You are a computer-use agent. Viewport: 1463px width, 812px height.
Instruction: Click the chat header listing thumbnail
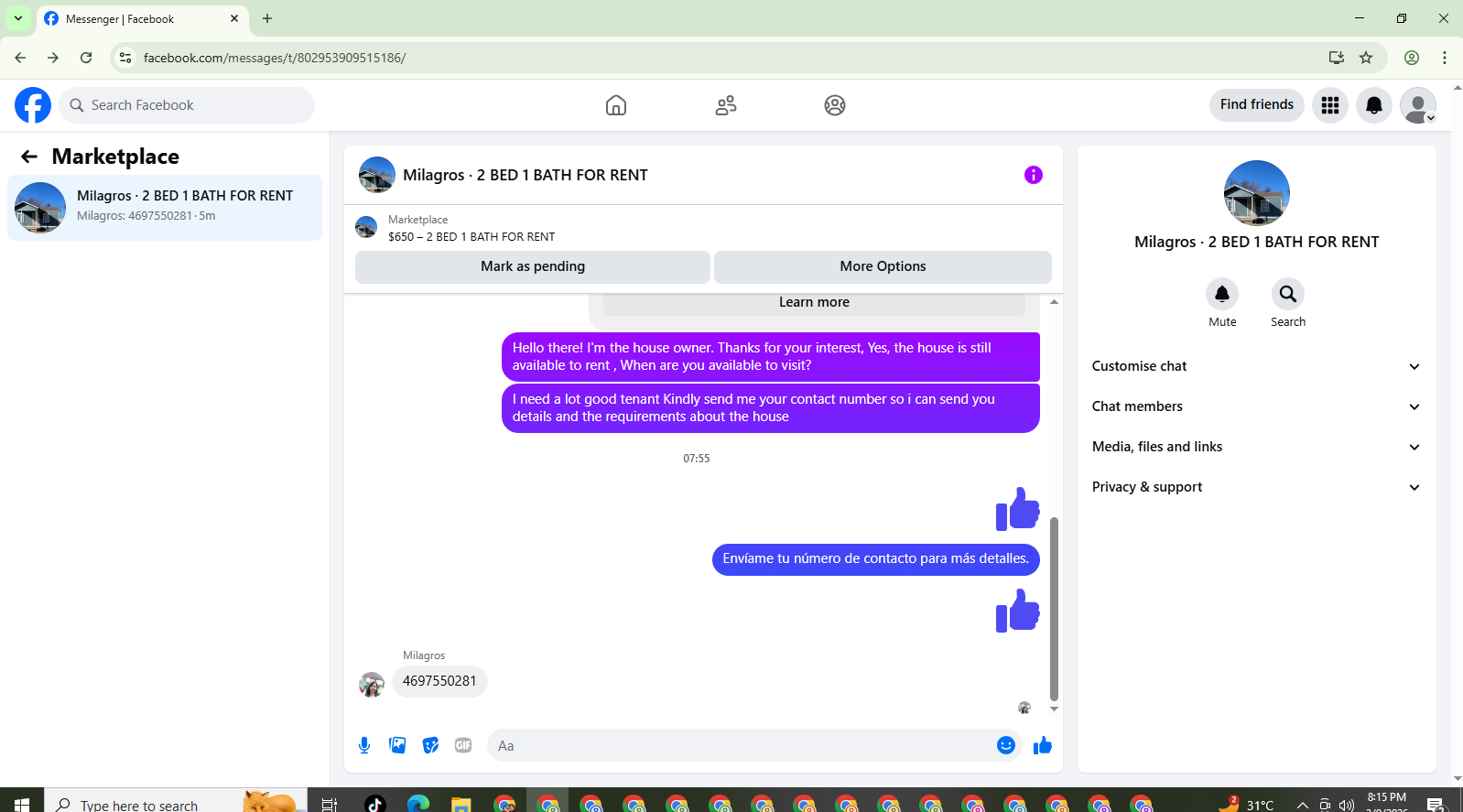[376, 175]
